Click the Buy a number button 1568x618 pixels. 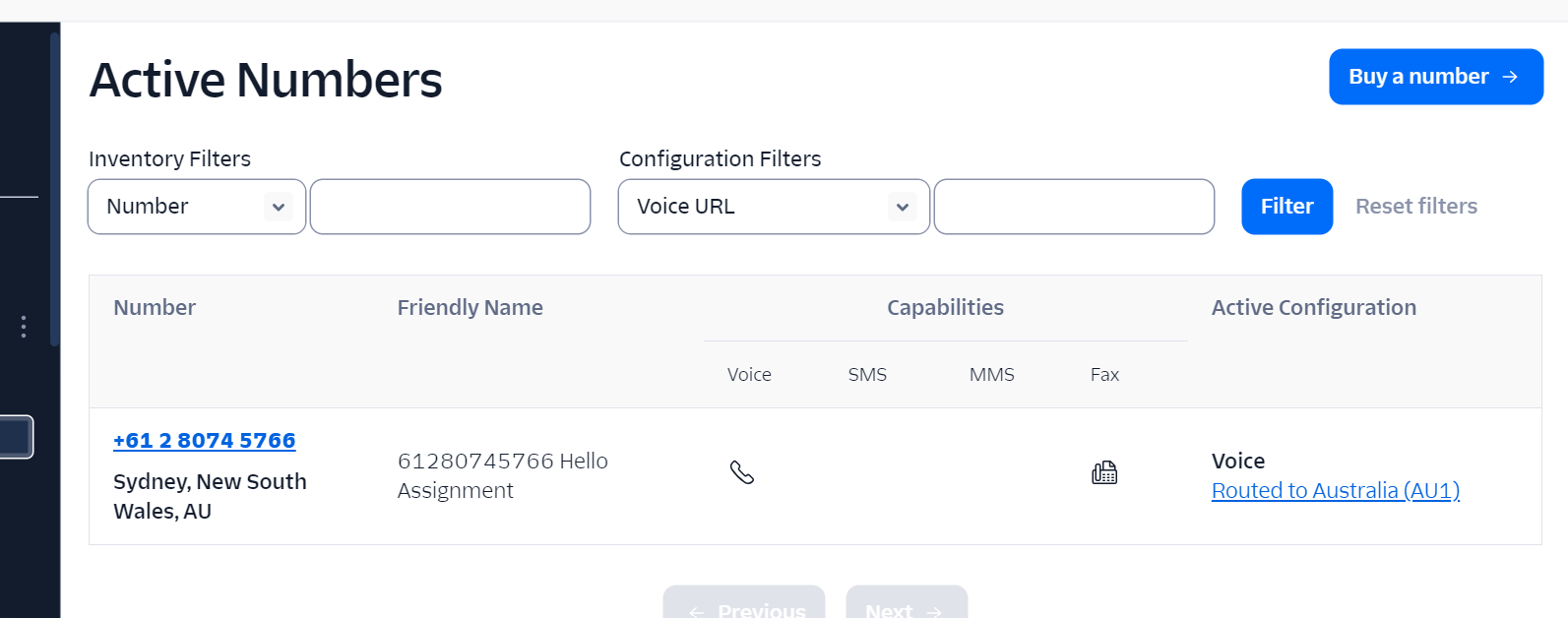(1435, 77)
